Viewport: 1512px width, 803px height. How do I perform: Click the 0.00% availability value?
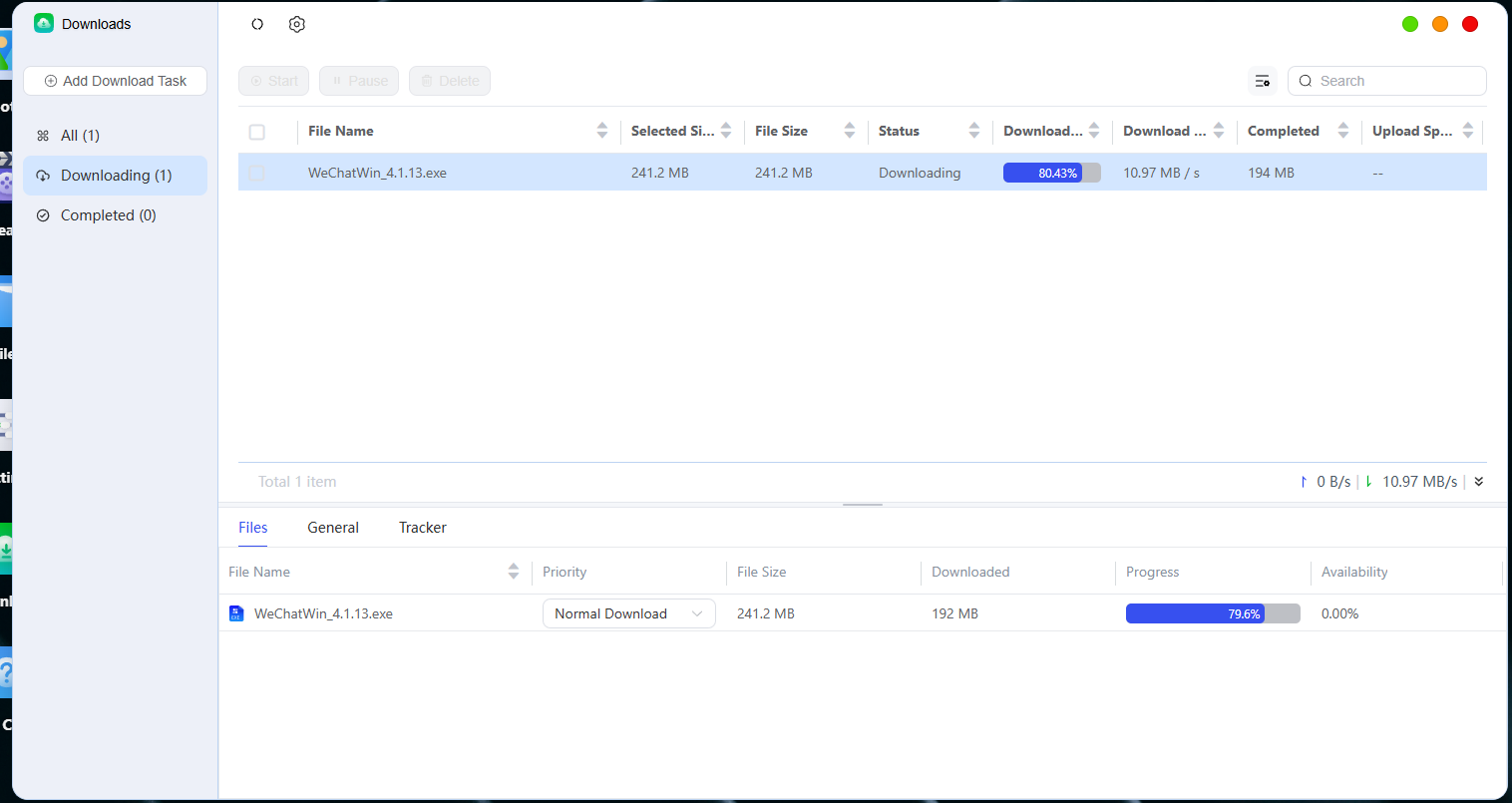point(1340,613)
